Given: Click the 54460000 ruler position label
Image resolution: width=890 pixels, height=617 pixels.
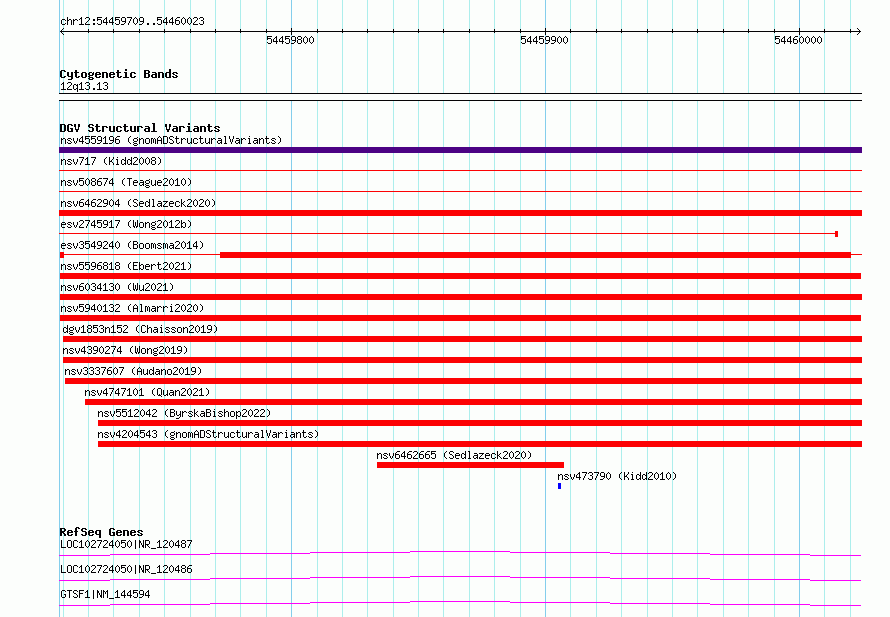Looking at the screenshot, I should click(x=798, y=40).
